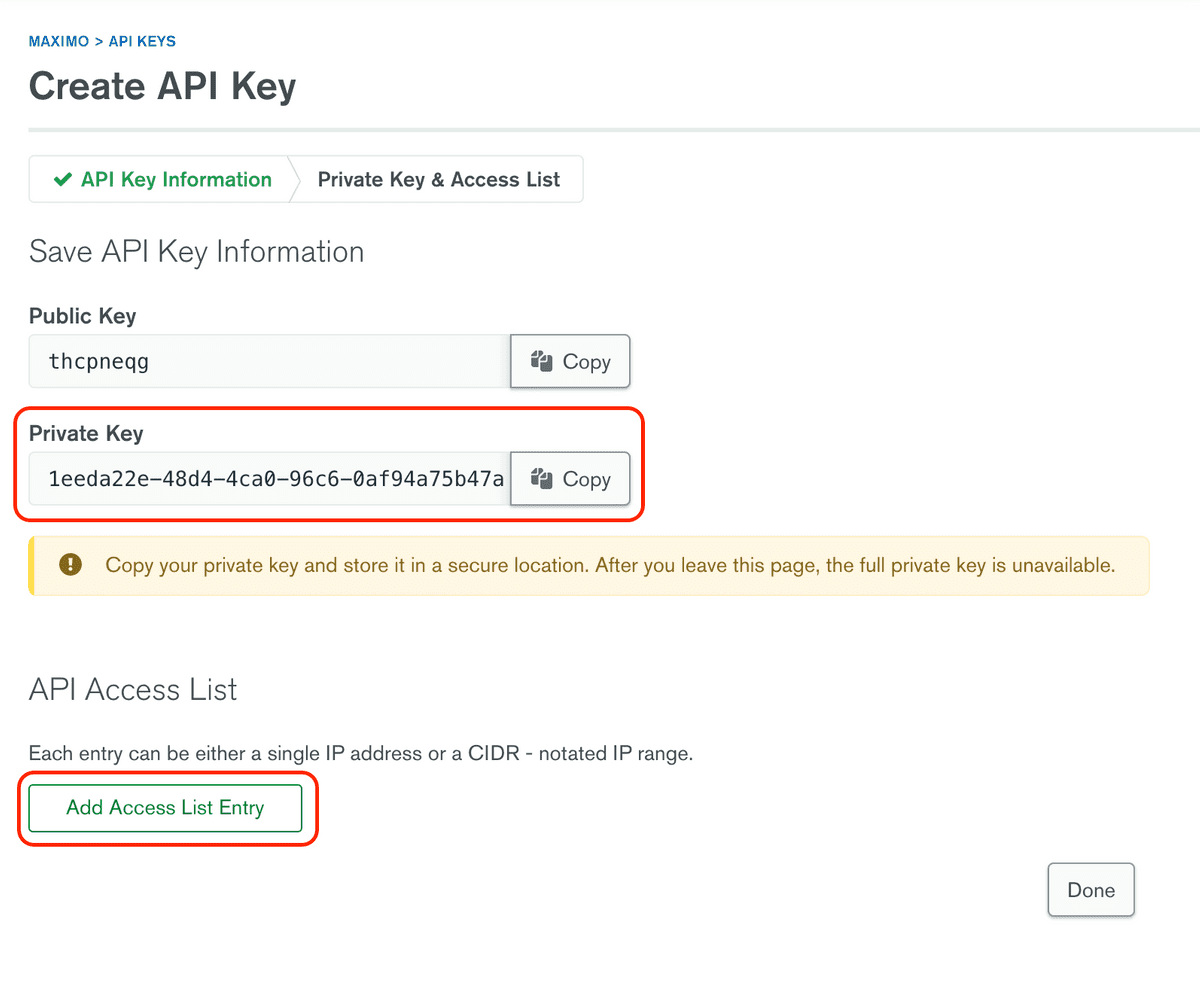The width and height of the screenshot is (1200, 989).
Task: Switch to API Key Information step
Action: pos(176,180)
